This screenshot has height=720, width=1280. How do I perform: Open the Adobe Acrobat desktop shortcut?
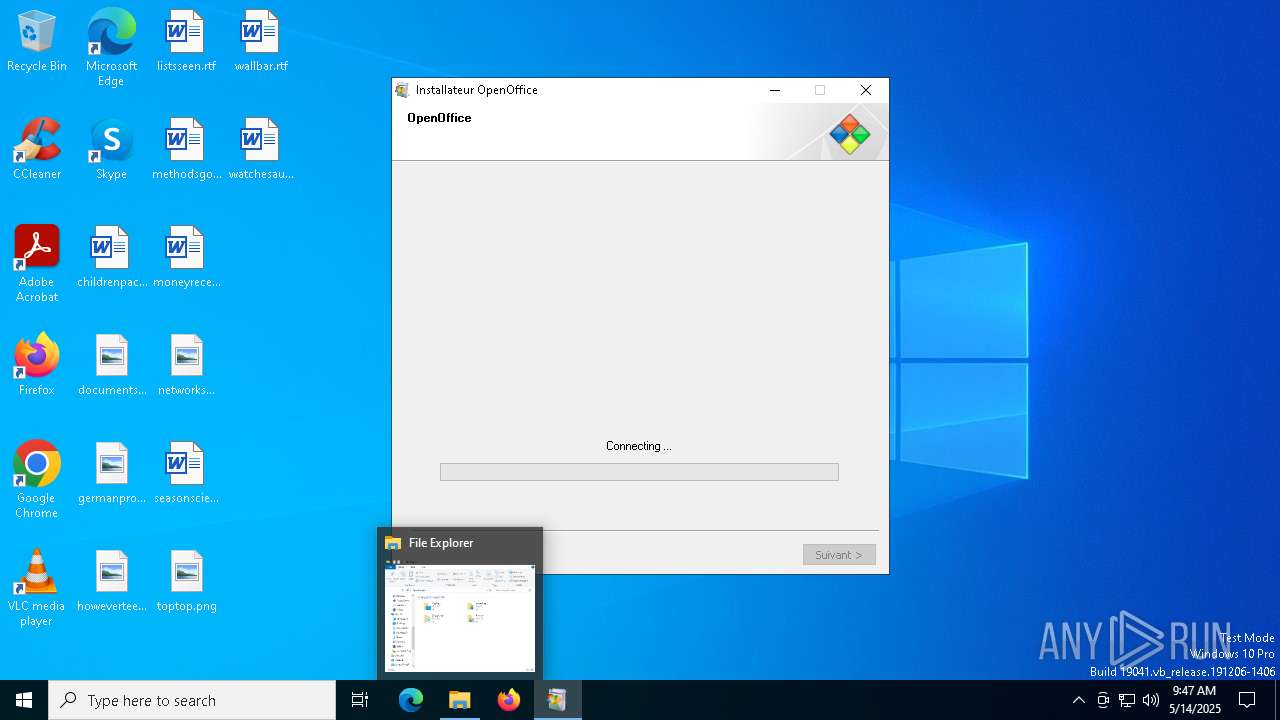(37, 264)
